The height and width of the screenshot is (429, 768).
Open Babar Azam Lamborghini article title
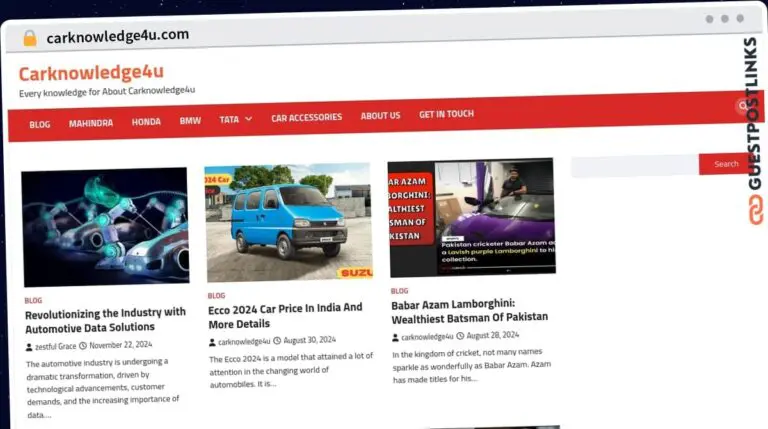[469, 311]
